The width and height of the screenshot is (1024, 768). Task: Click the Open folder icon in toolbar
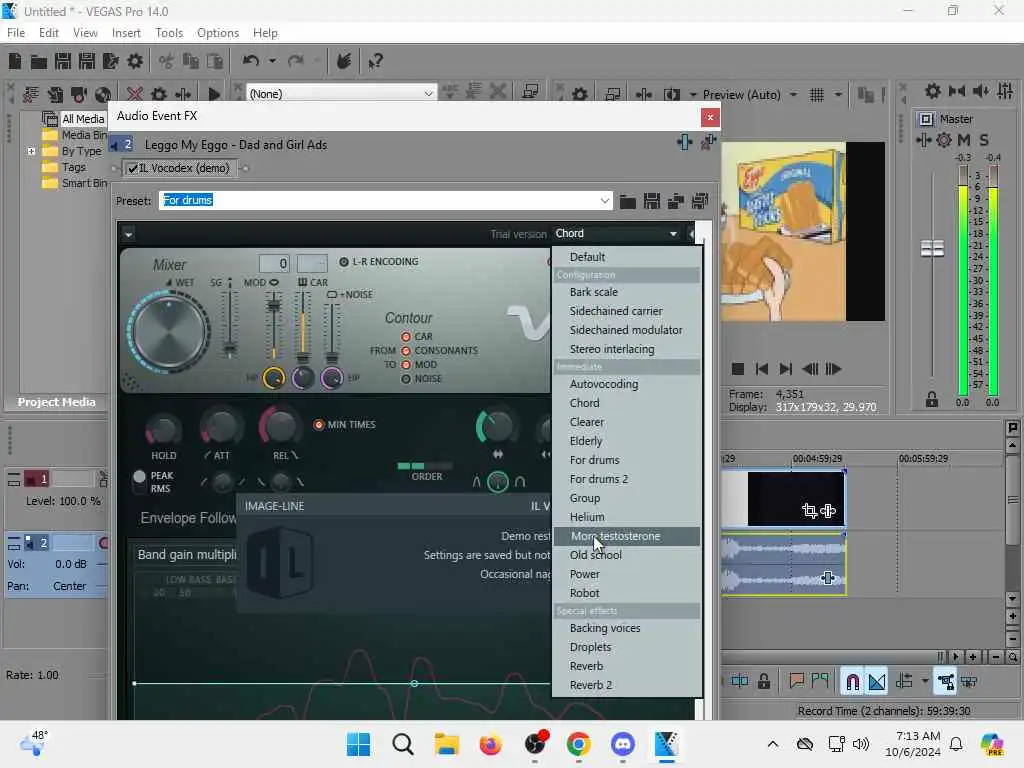pyautogui.click(x=39, y=61)
